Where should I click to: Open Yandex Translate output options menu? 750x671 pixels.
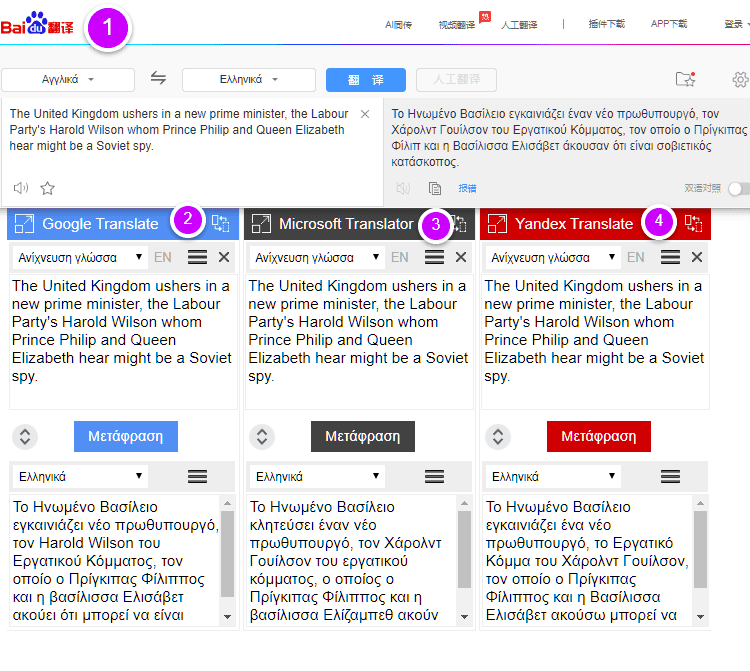tap(670, 476)
